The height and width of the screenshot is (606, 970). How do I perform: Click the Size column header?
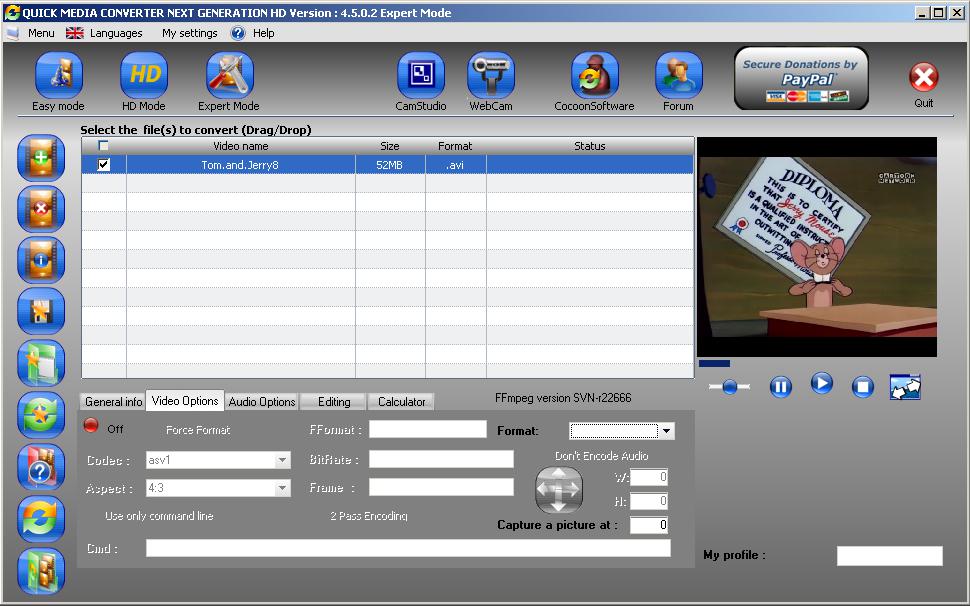click(x=390, y=146)
